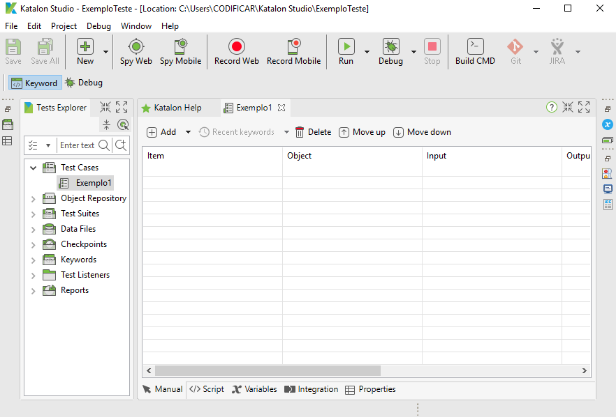Open the Run browser dropdown arrow
Image resolution: width=616 pixels, height=417 pixels.
pyautogui.click(x=367, y=51)
